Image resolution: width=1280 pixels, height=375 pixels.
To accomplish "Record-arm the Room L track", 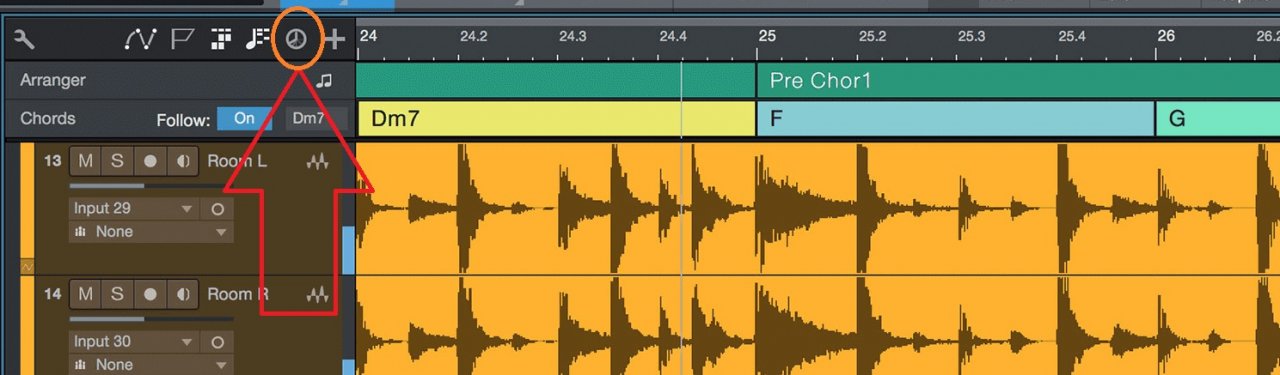I will [x=150, y=161].
